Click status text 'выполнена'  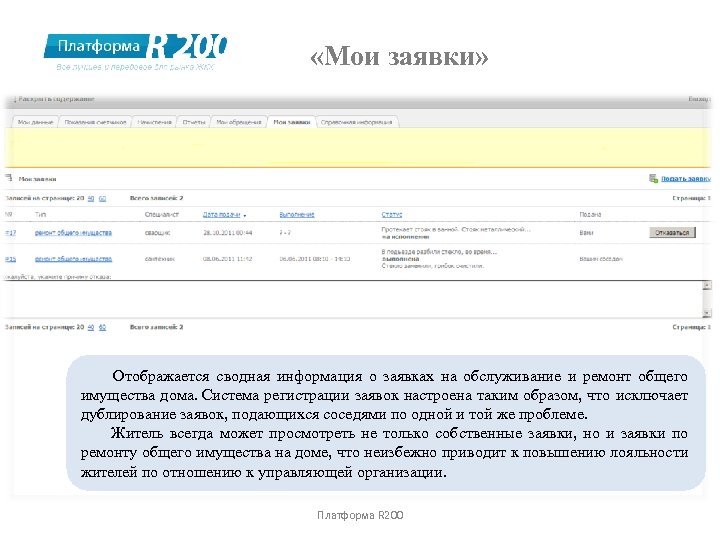[400, 259]
